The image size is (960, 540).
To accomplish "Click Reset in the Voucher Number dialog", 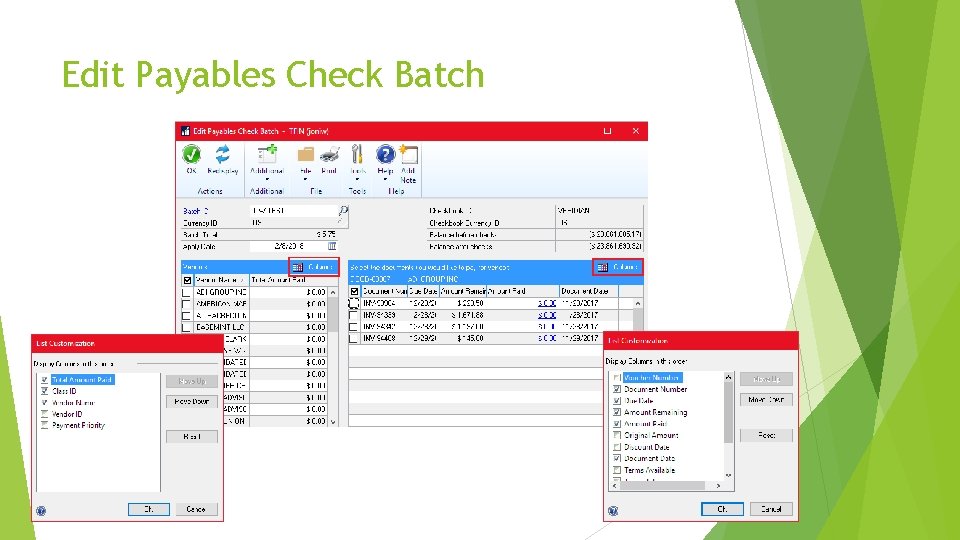I will (766, 435).
